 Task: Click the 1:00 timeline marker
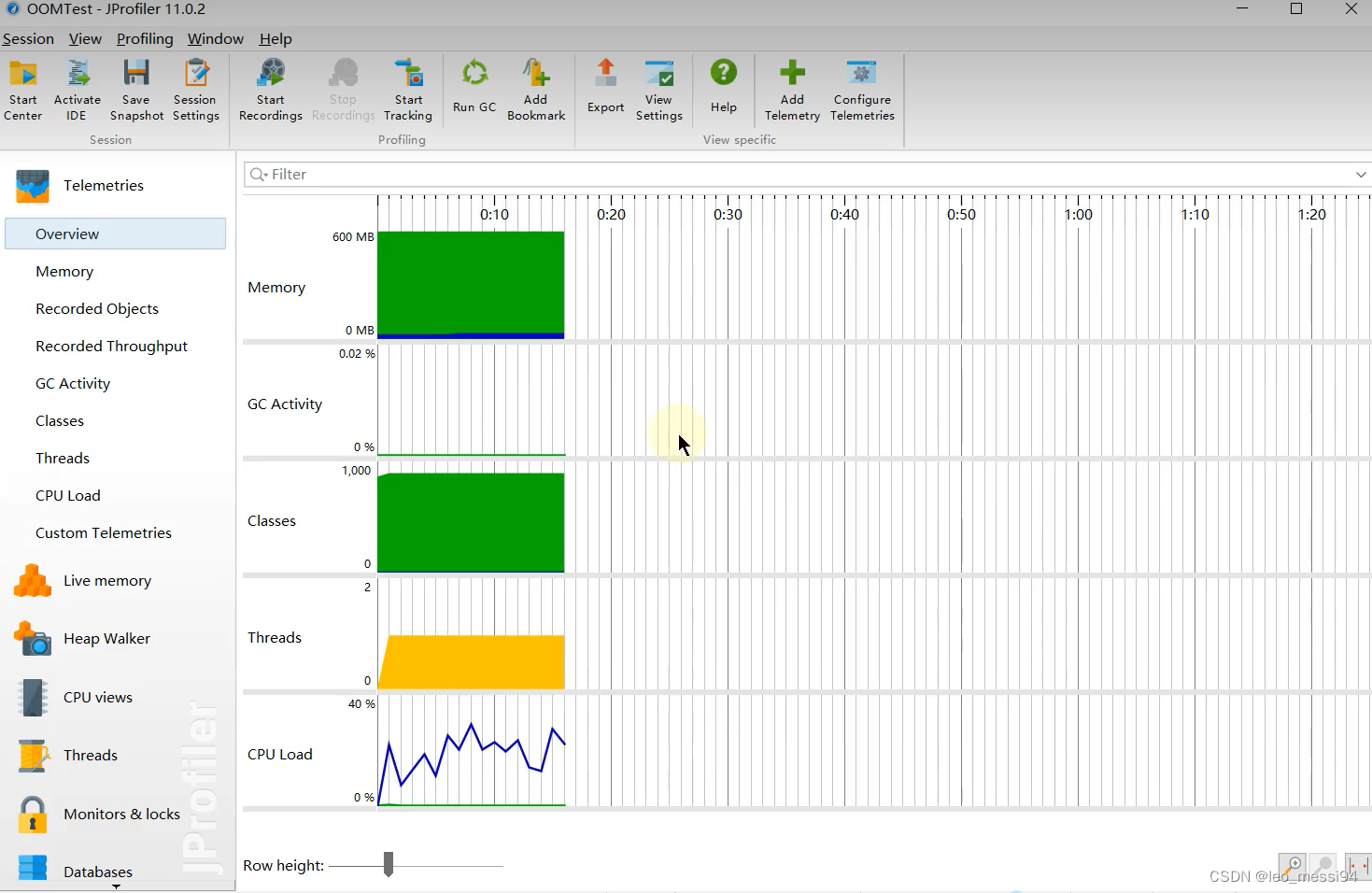[x=1078, y=215]
